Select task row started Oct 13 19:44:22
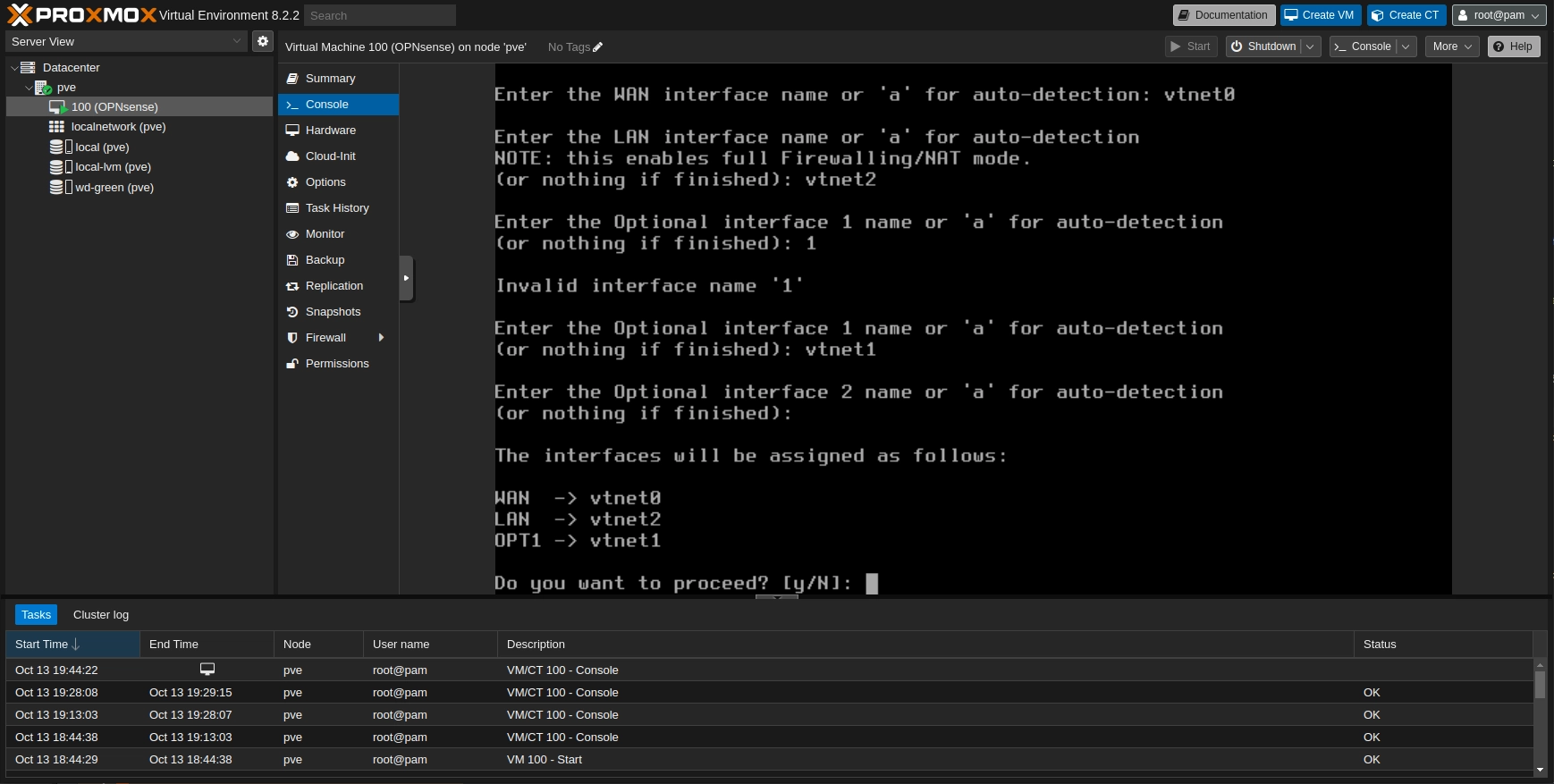Screen dimensions: 1554x784 [769, 670]
